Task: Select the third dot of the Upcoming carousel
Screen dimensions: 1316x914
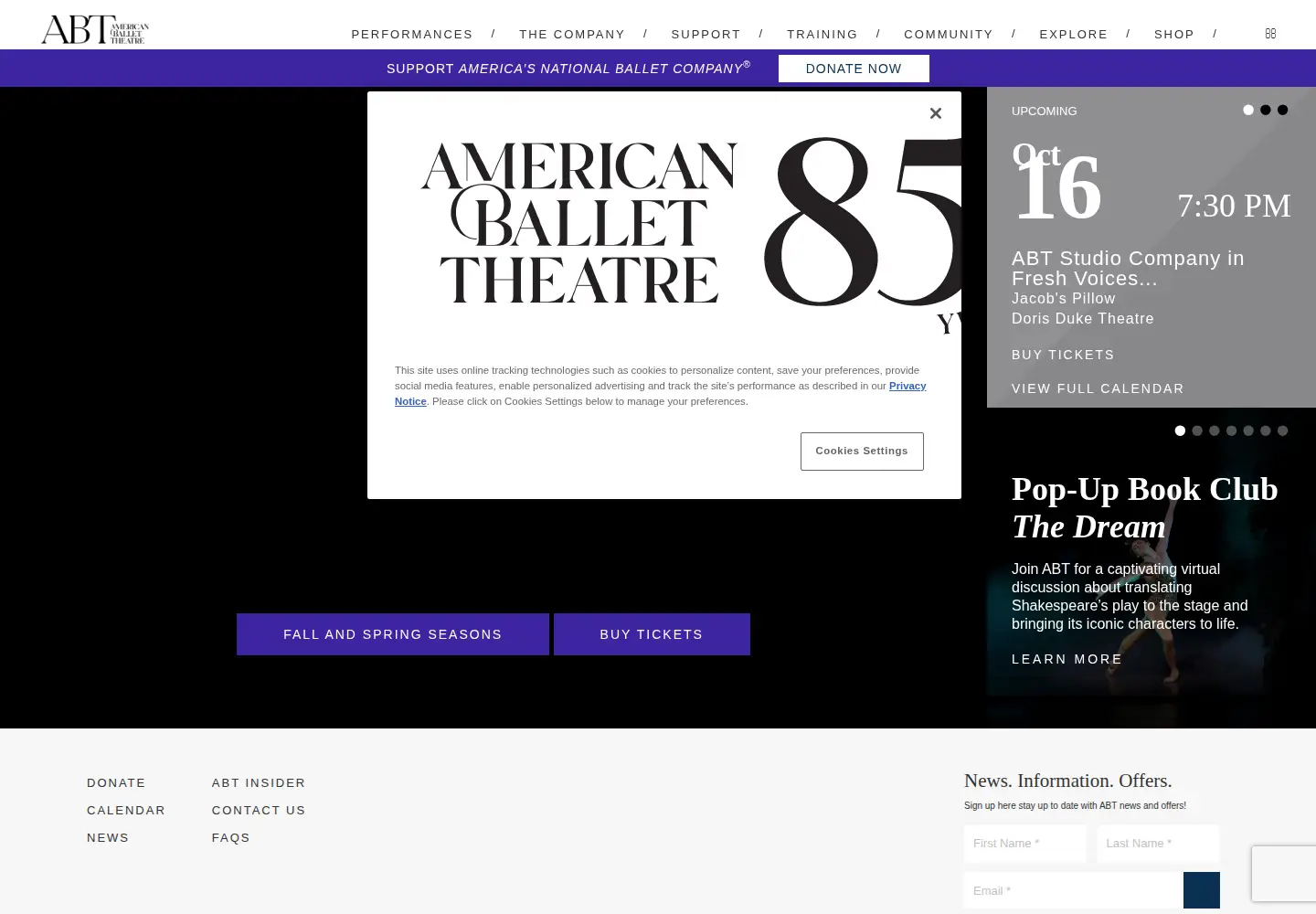Action: [x=1283, y=110]
